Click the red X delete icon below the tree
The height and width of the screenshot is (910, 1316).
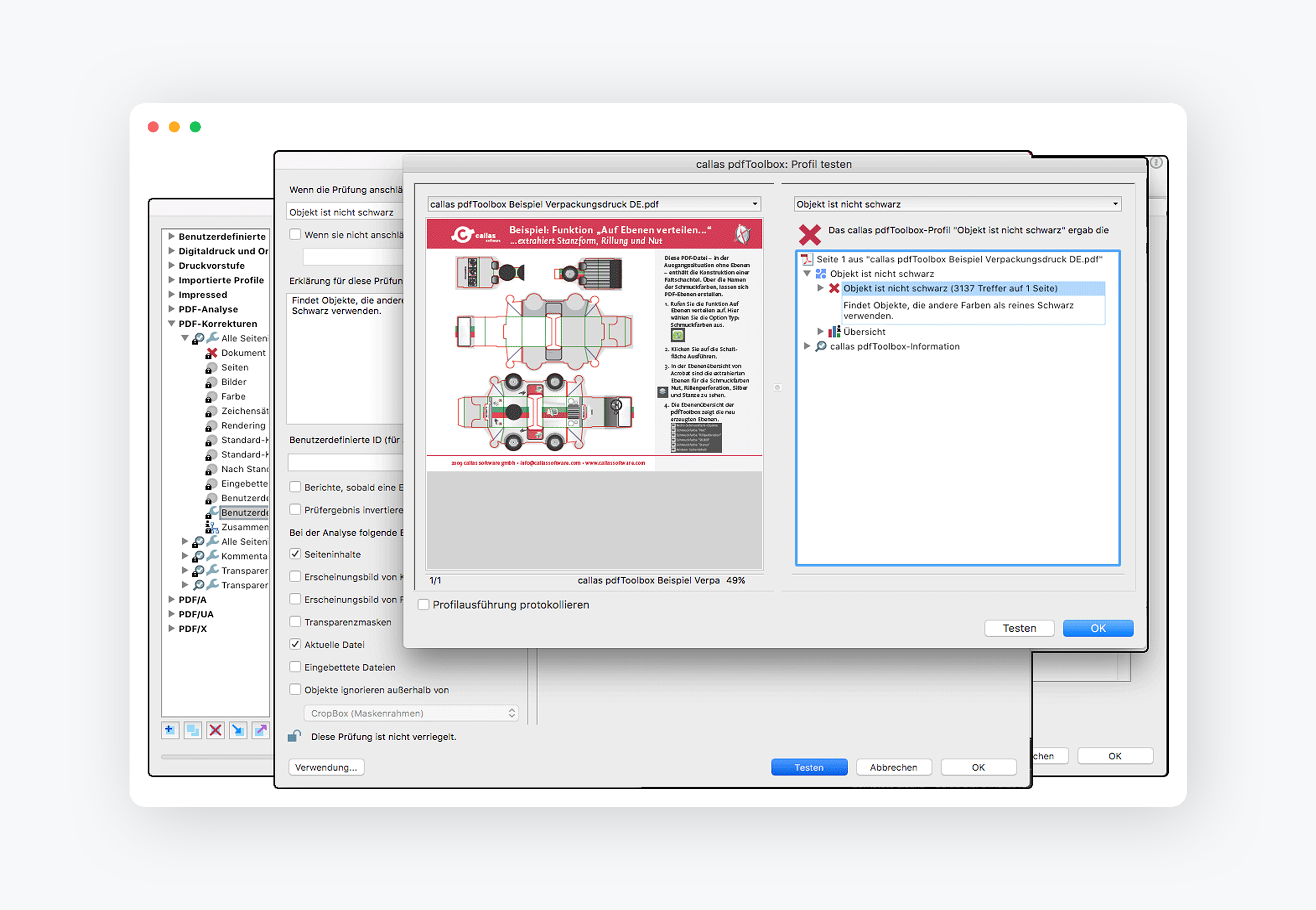click(x=215, y=730)
